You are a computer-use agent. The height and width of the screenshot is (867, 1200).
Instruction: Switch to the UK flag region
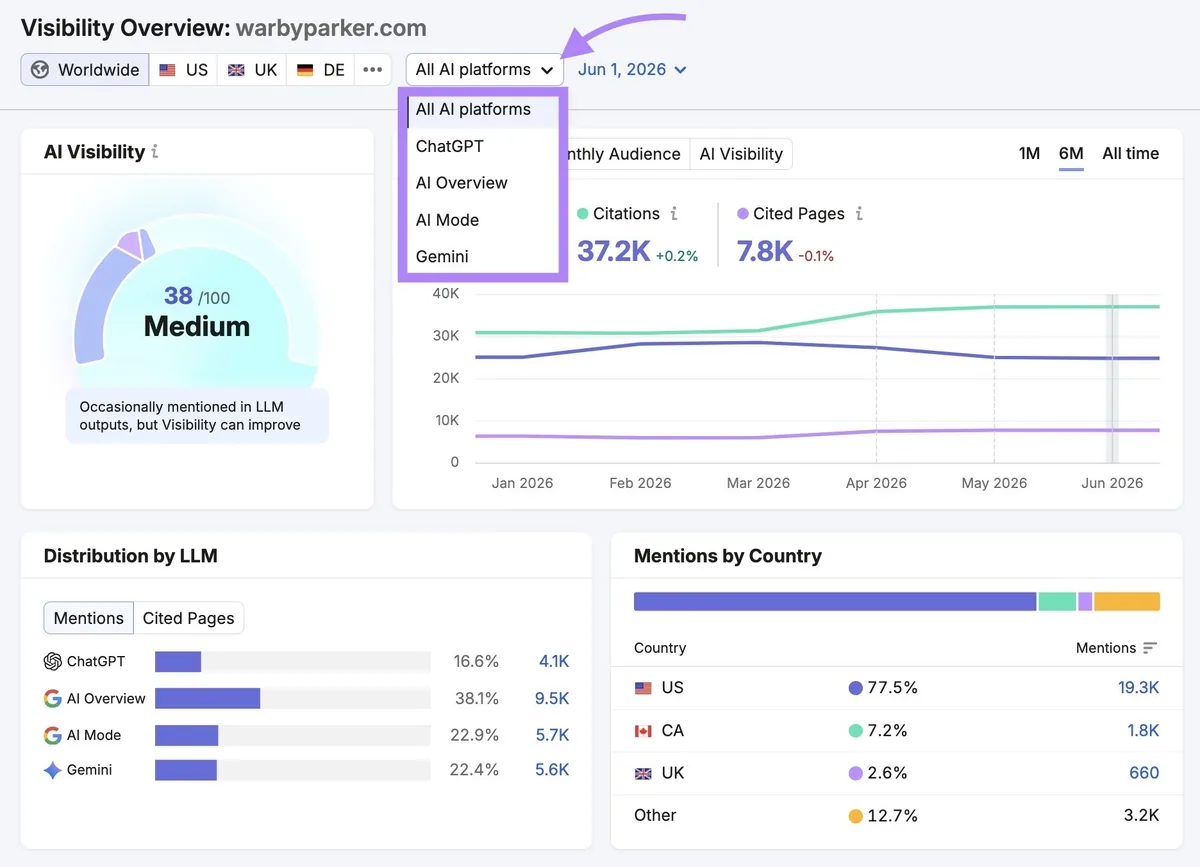point(252,70)
